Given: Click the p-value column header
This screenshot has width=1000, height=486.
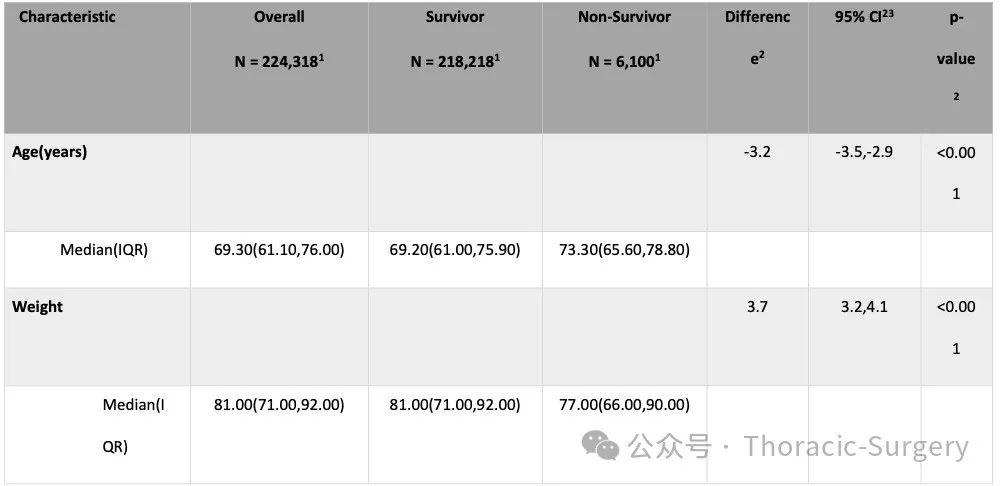Looking at the screenshot, I should pyautogui.click(x=956, y=59).
